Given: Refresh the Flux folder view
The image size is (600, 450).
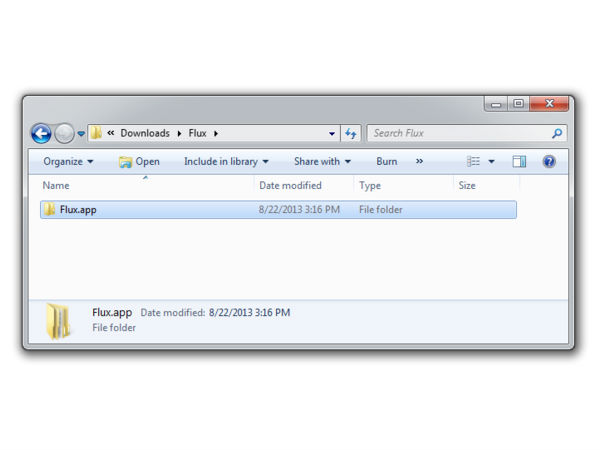Looking at the screenshot, I should (351, 134).
